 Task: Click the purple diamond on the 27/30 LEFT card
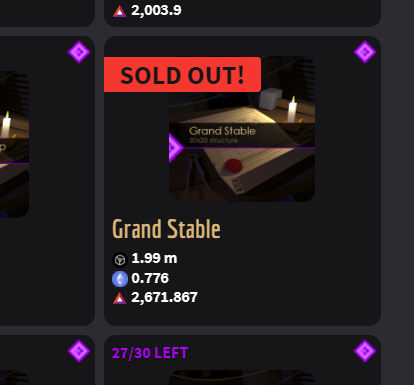click(365, 351)
